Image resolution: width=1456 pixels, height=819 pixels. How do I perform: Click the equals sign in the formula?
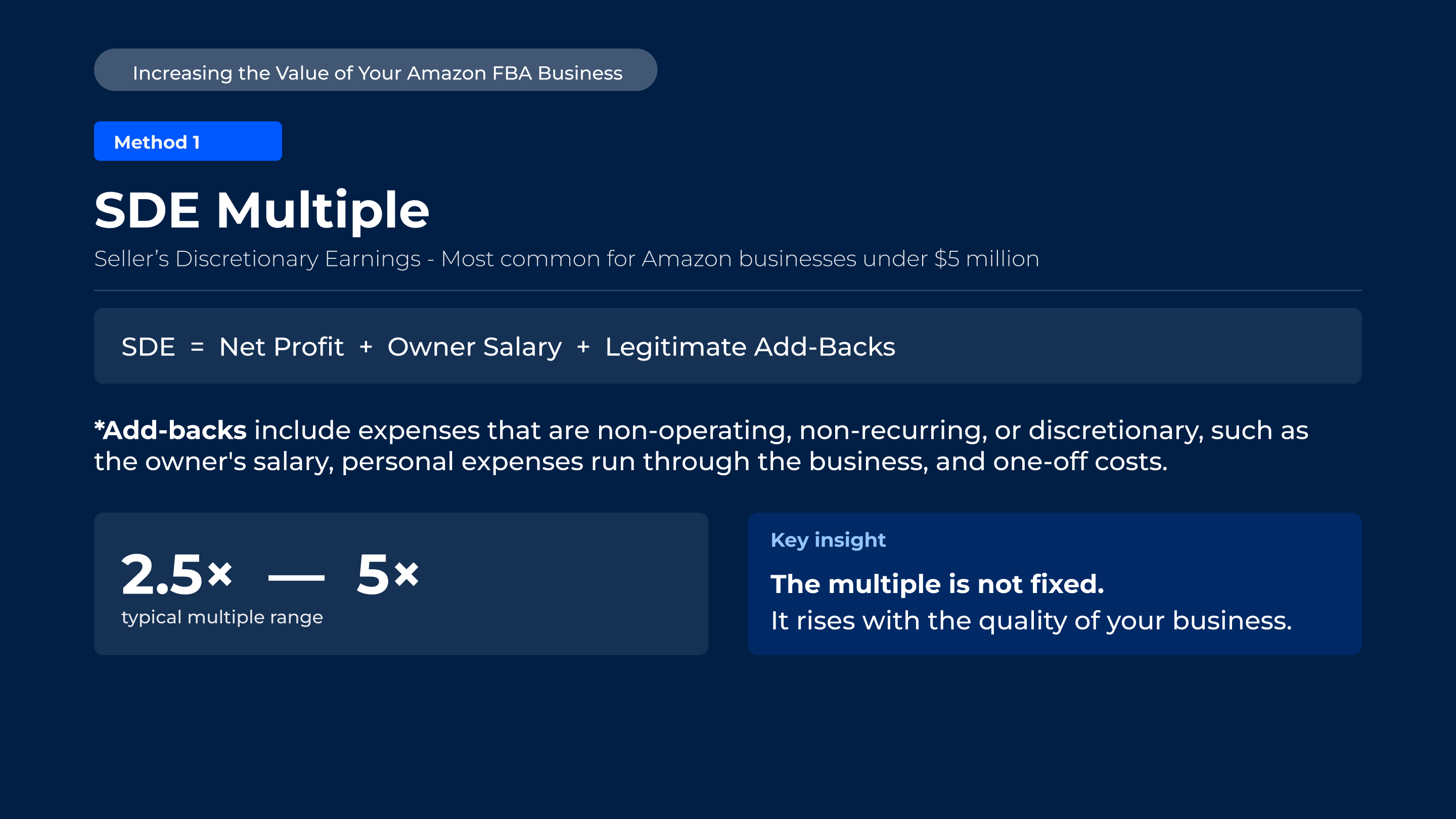pyautogui.click(x=197, y=347)
